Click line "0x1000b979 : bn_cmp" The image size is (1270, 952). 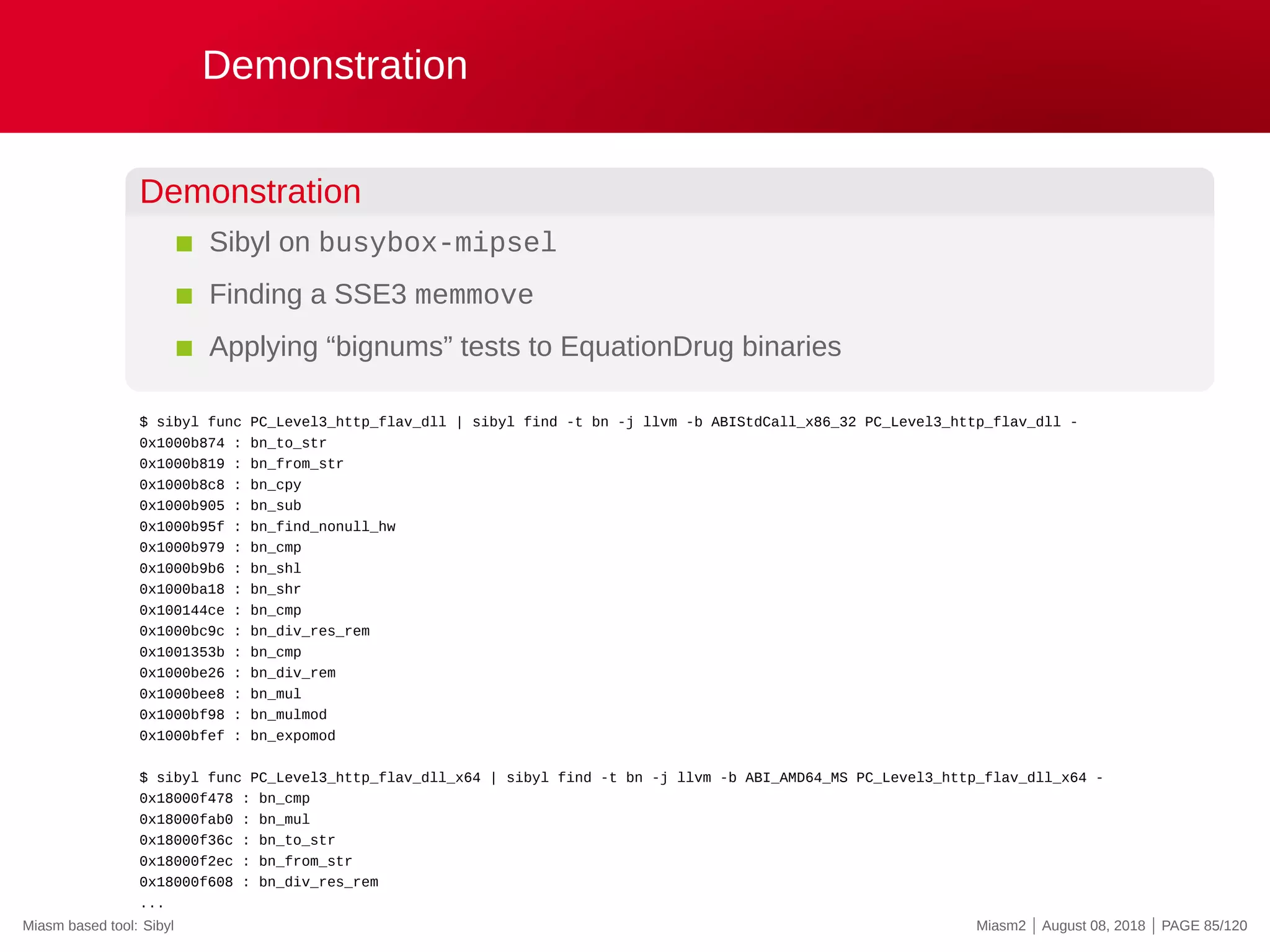(220, 547)
